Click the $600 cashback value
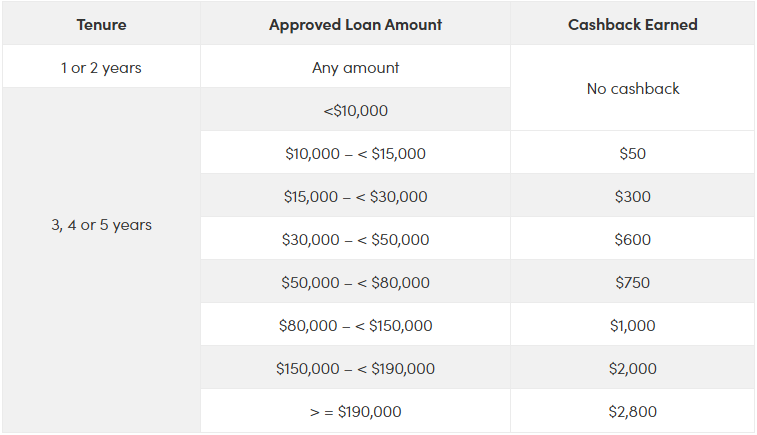The image size is (757, 435). click(x=632, y=240)
